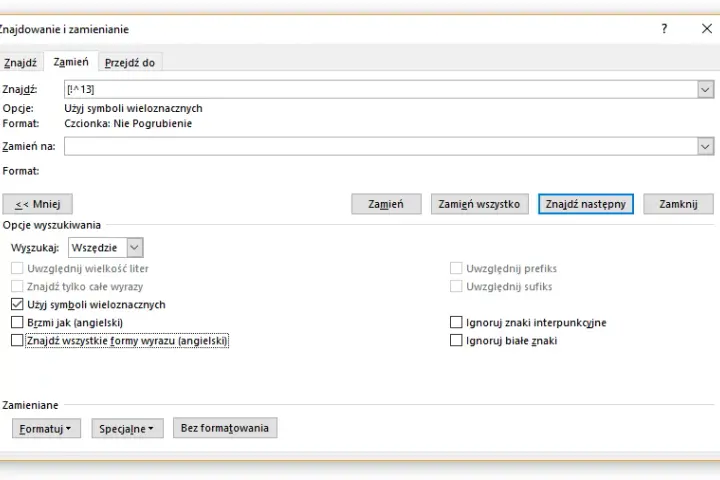The width and height of the screenshot is (720, 480).
Task: Expand the Znajdź field history dropdown
Action: [706, 89]
